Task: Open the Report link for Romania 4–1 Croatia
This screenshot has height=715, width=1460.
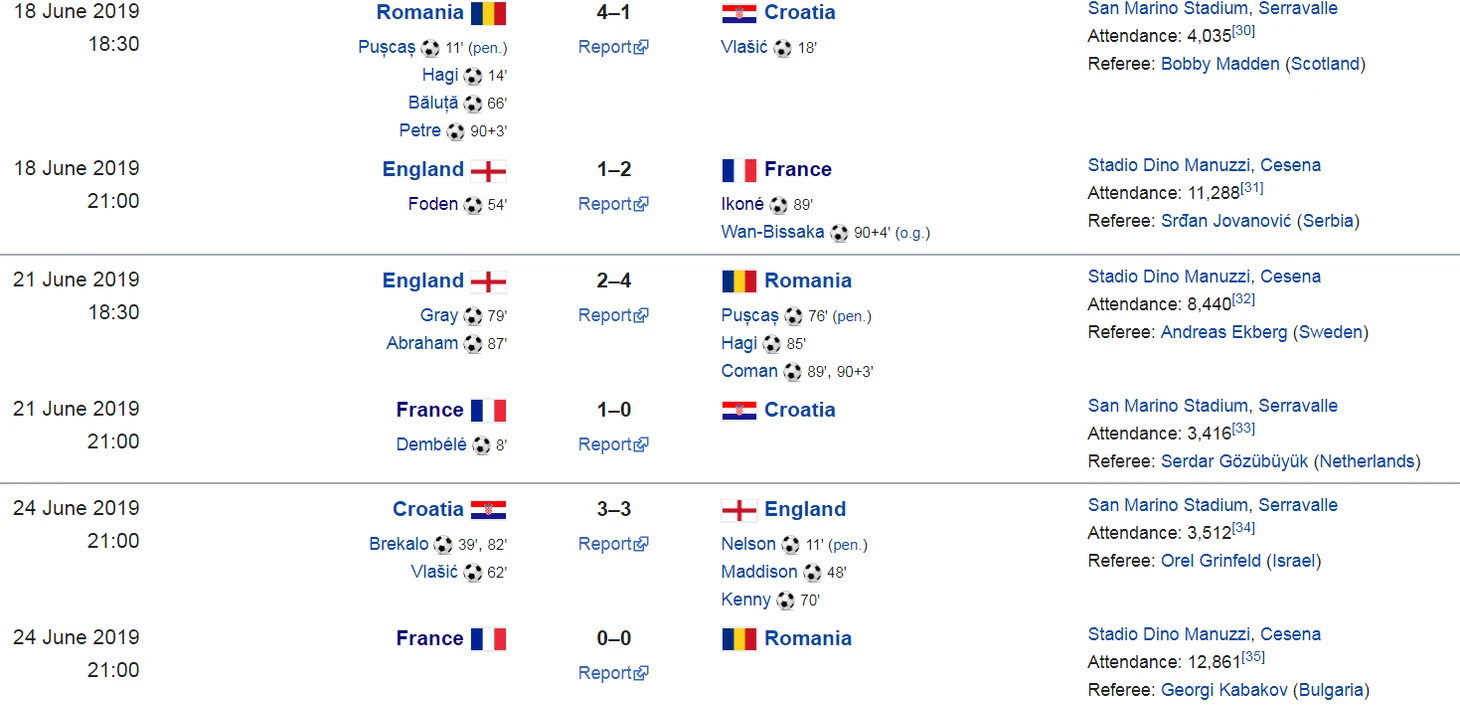Action: click(613, 47)
